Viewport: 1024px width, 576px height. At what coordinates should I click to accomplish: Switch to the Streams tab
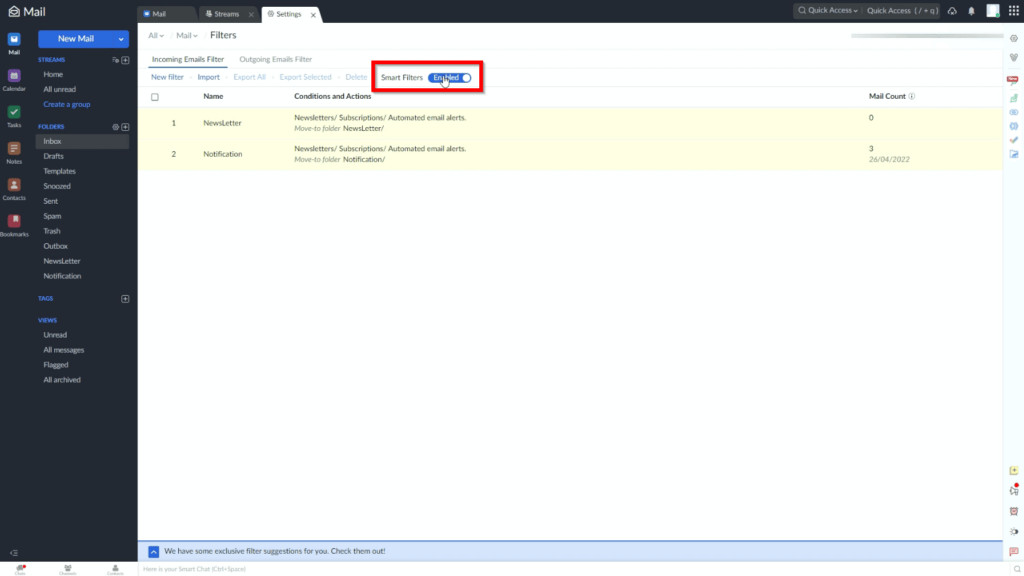pos(222,14)
